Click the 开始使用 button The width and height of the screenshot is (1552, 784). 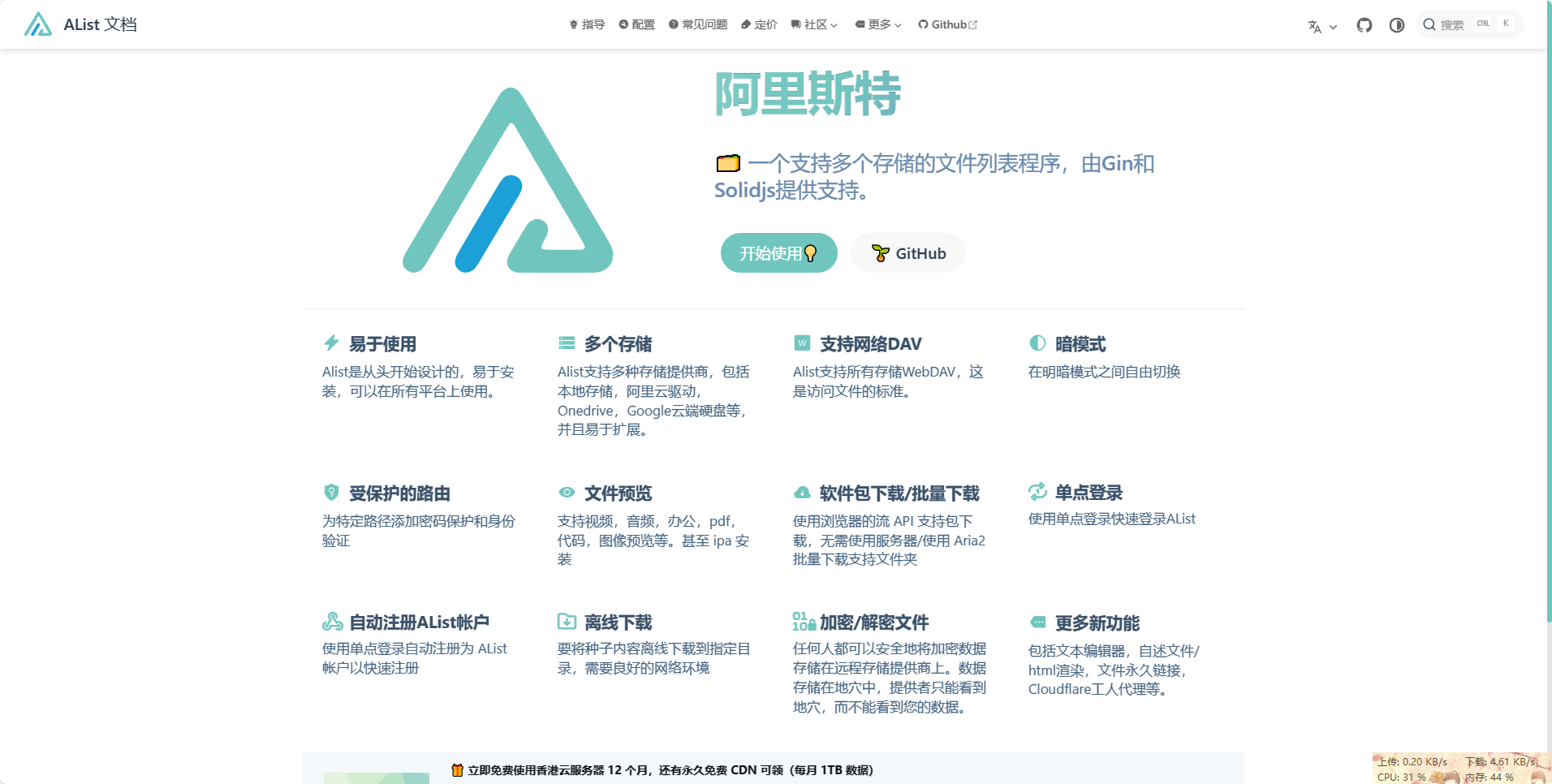(x=778, y=253)
